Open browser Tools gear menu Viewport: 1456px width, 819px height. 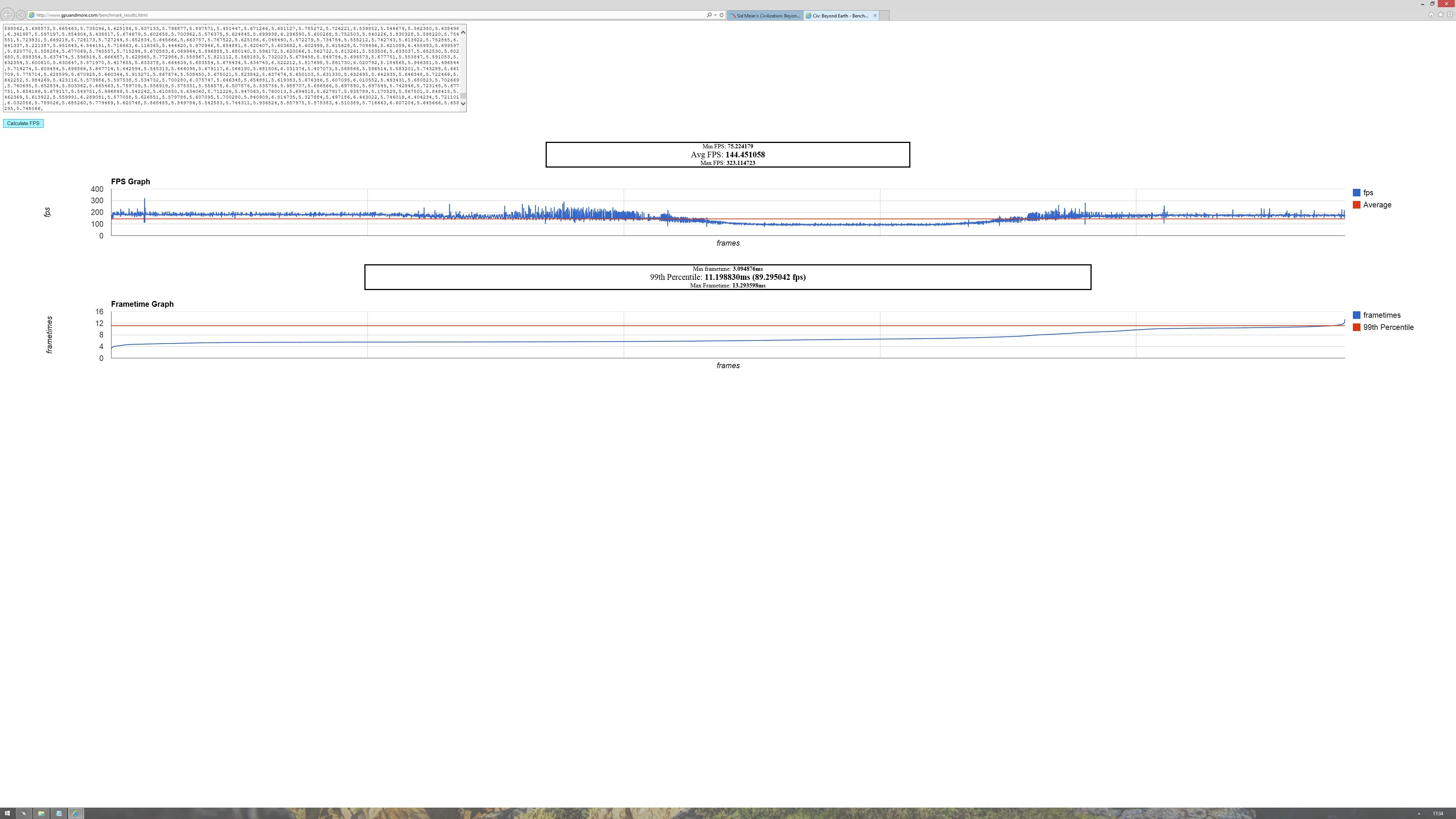pyautogui.click(x=1450, y=15)
